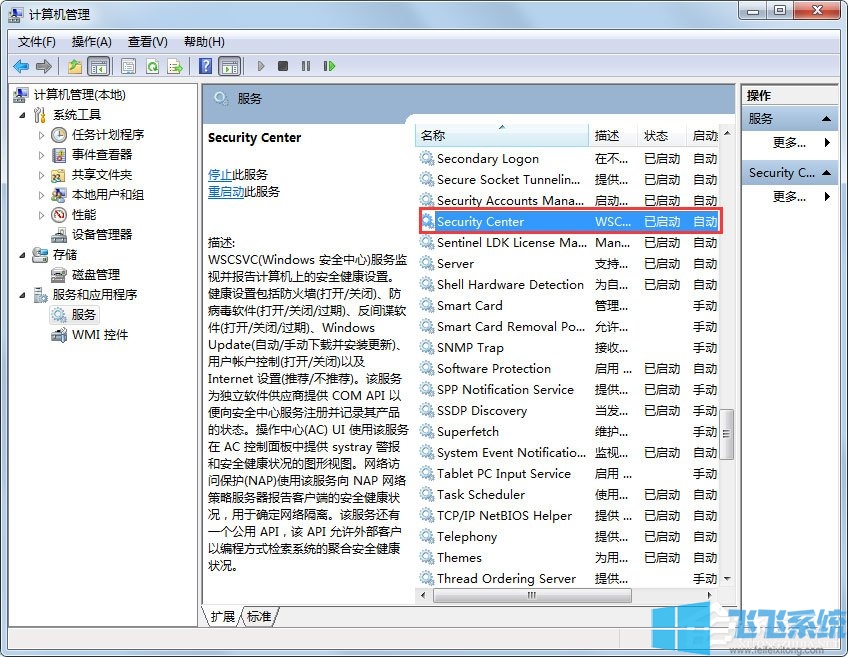Click the back navigation arrow
This screenshot has height=657, width=848.
pyautogui.click(x=21, y=66)
